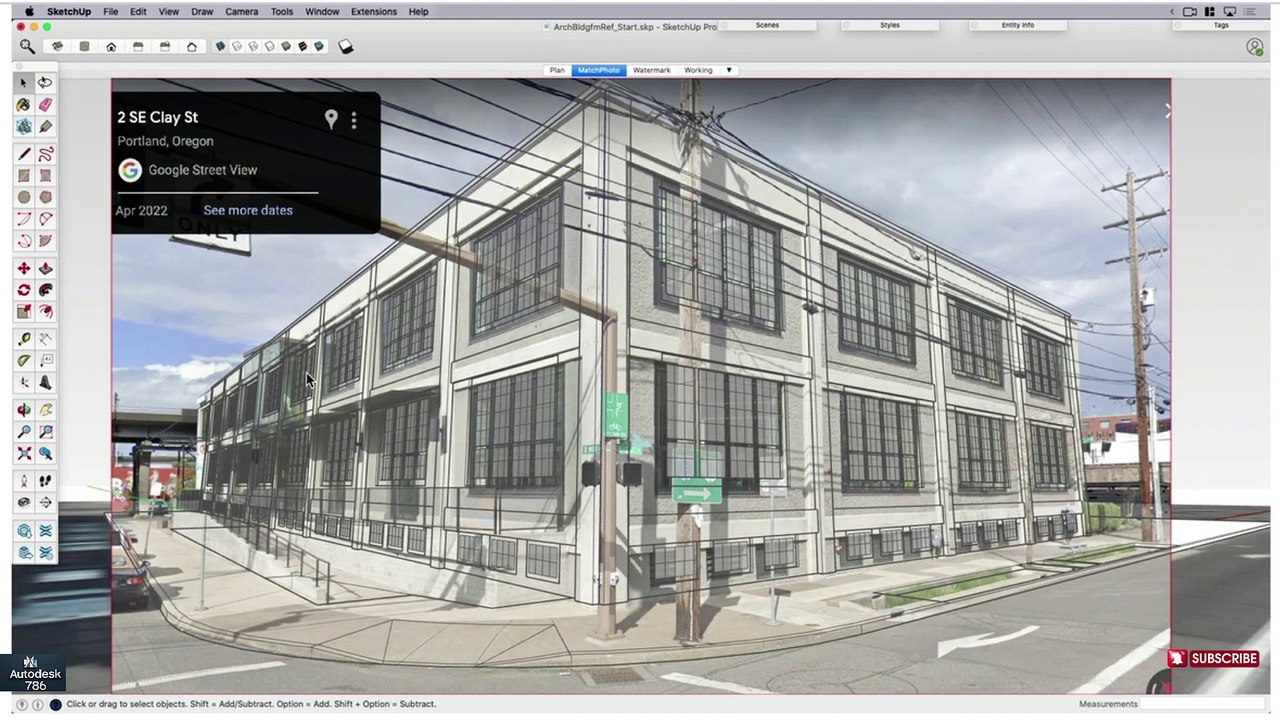This screenshot has width=1280, height=720.
Task: Enable Shaded With Textures style
Action: (302, 46)
